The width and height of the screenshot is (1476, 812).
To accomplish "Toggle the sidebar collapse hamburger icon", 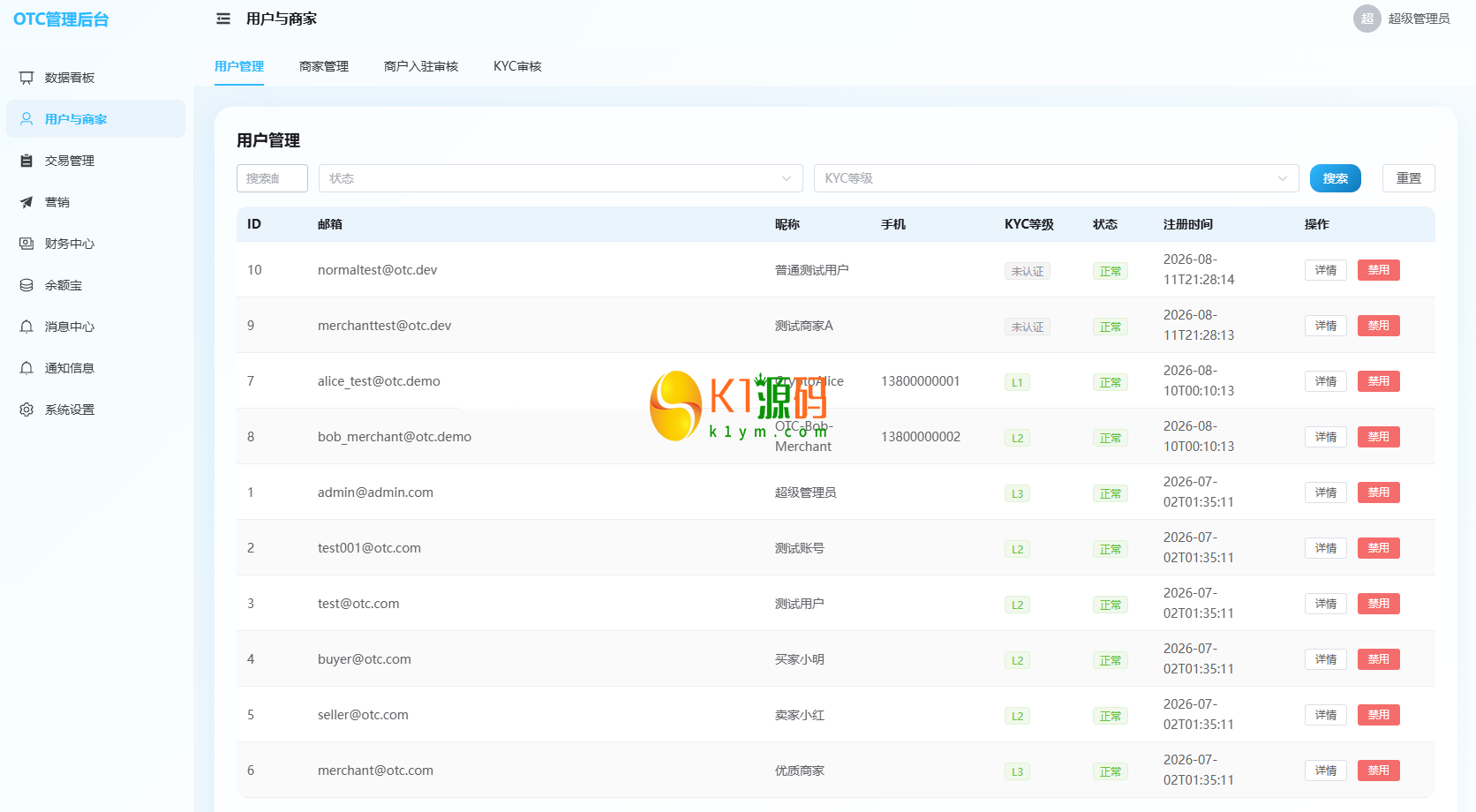I will point(223,19).
